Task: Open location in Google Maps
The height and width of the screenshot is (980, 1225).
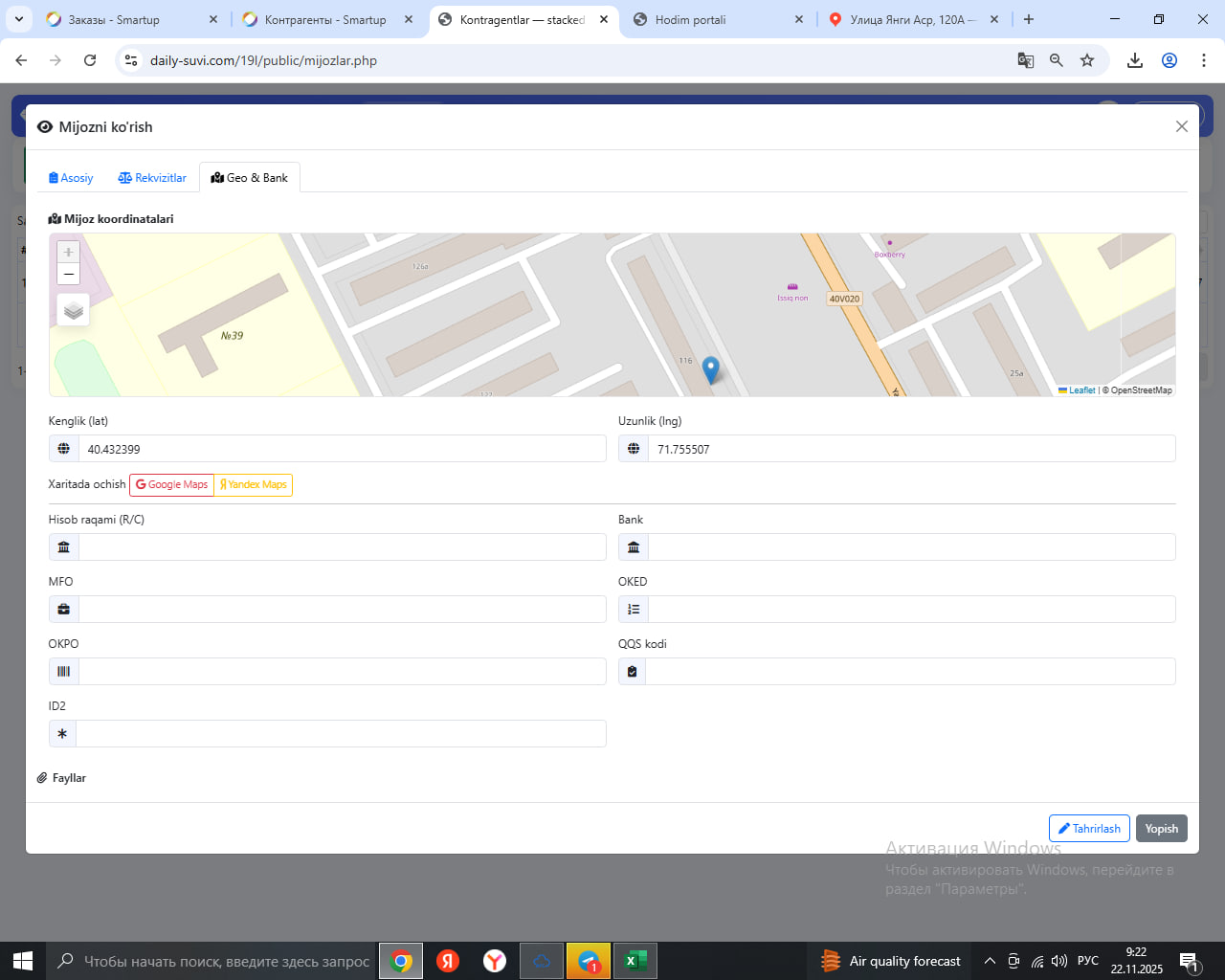Action: tap(171, 485)
